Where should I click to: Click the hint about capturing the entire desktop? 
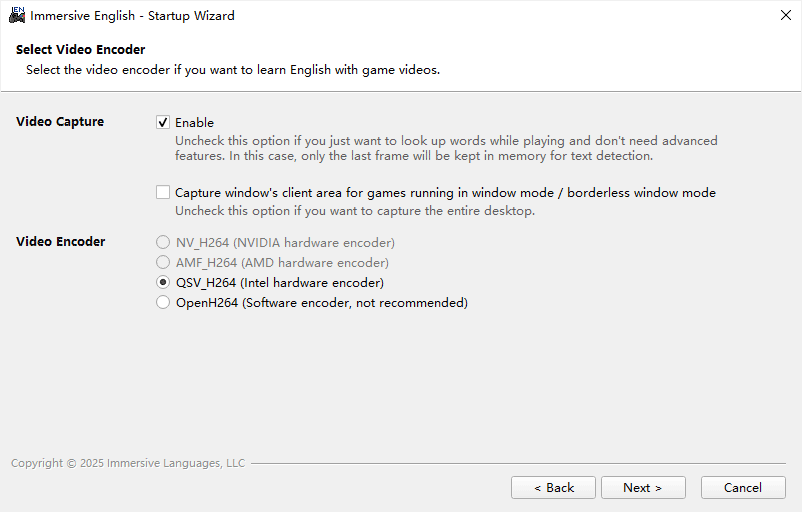click(x=355, y=211)
